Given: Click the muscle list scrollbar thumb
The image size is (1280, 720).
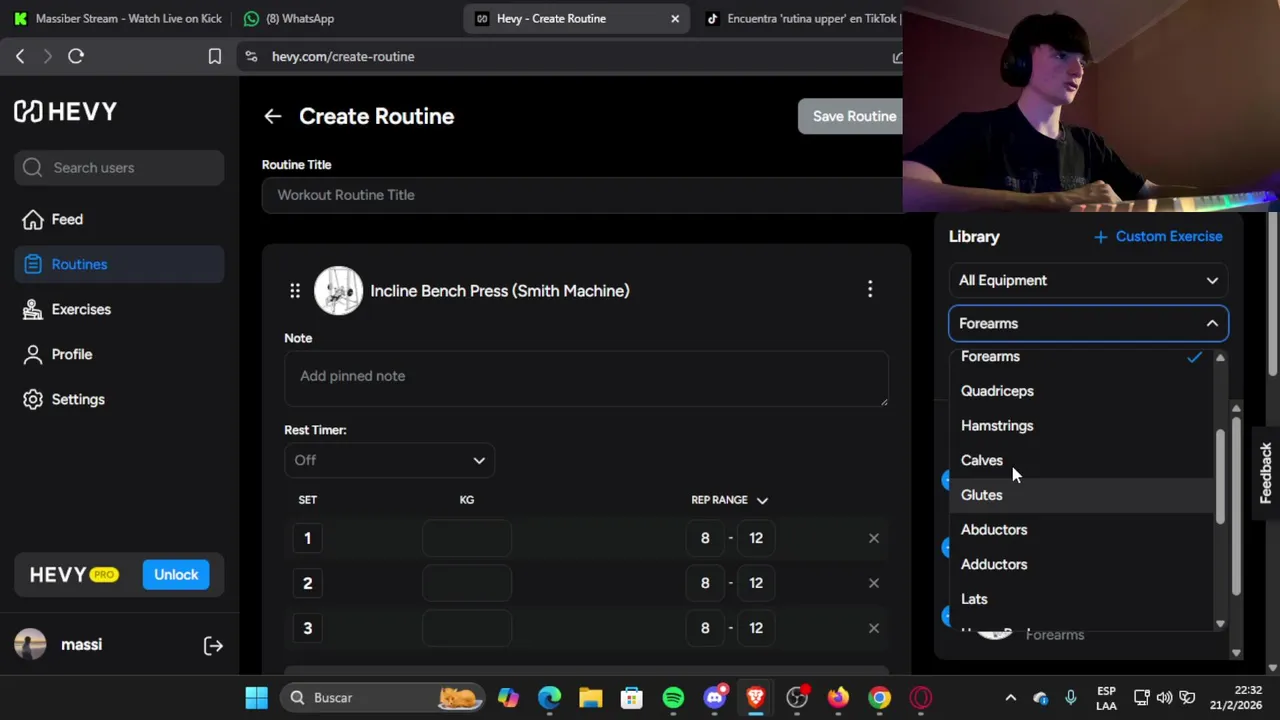Looking at the screenshot, I should (x=1220, y=476).
